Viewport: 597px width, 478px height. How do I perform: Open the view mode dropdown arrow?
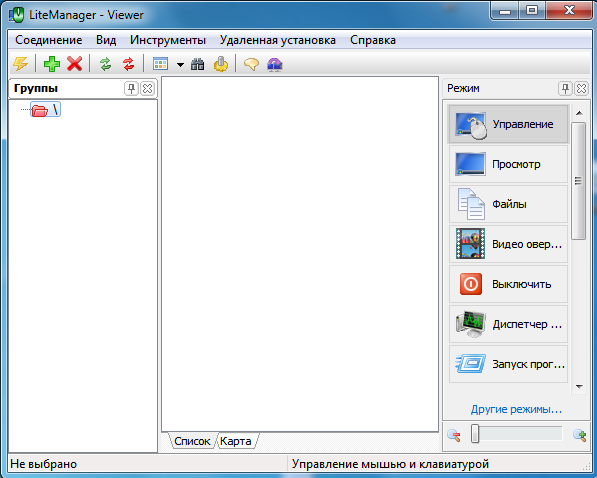[180, 65]
